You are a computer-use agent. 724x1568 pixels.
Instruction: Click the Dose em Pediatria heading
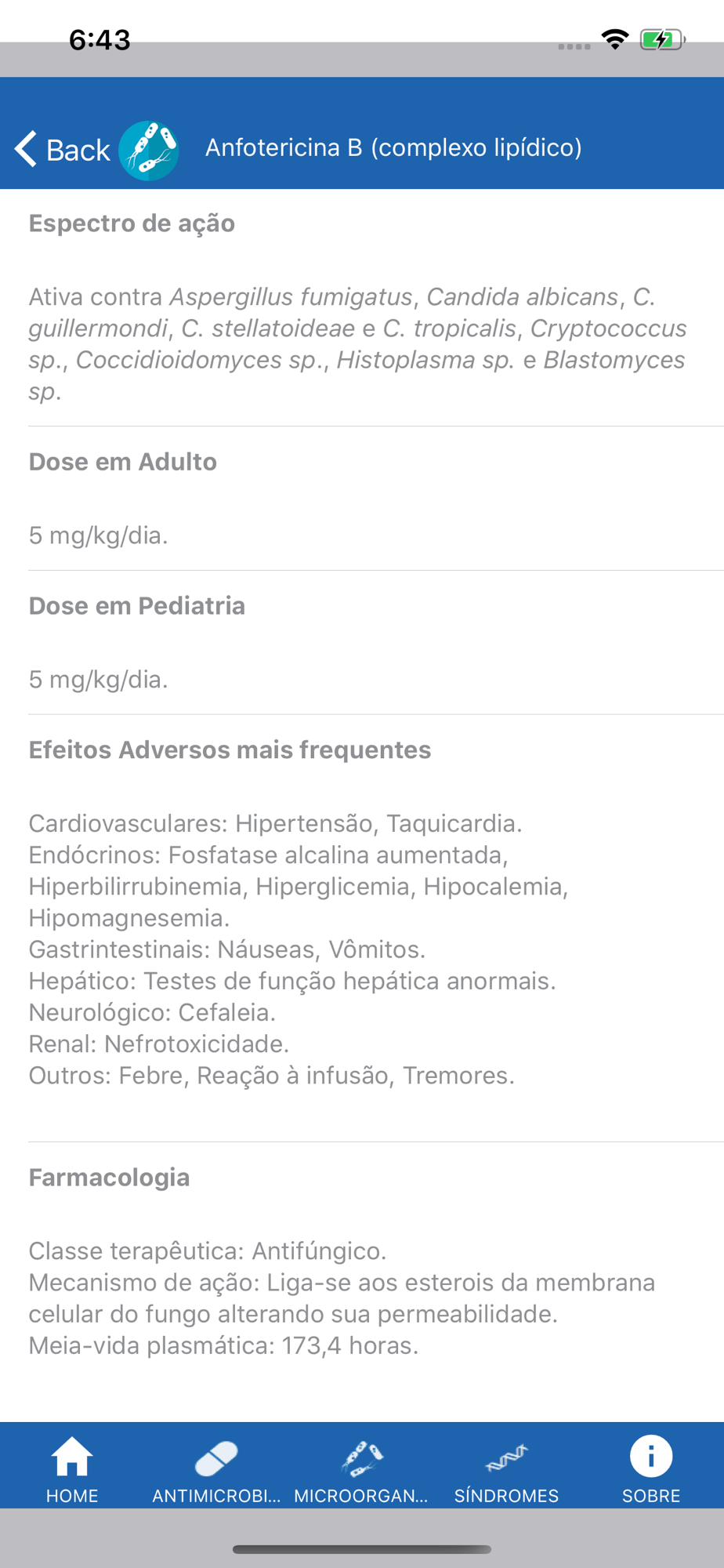pyautogui.click(x=137, y=606)
